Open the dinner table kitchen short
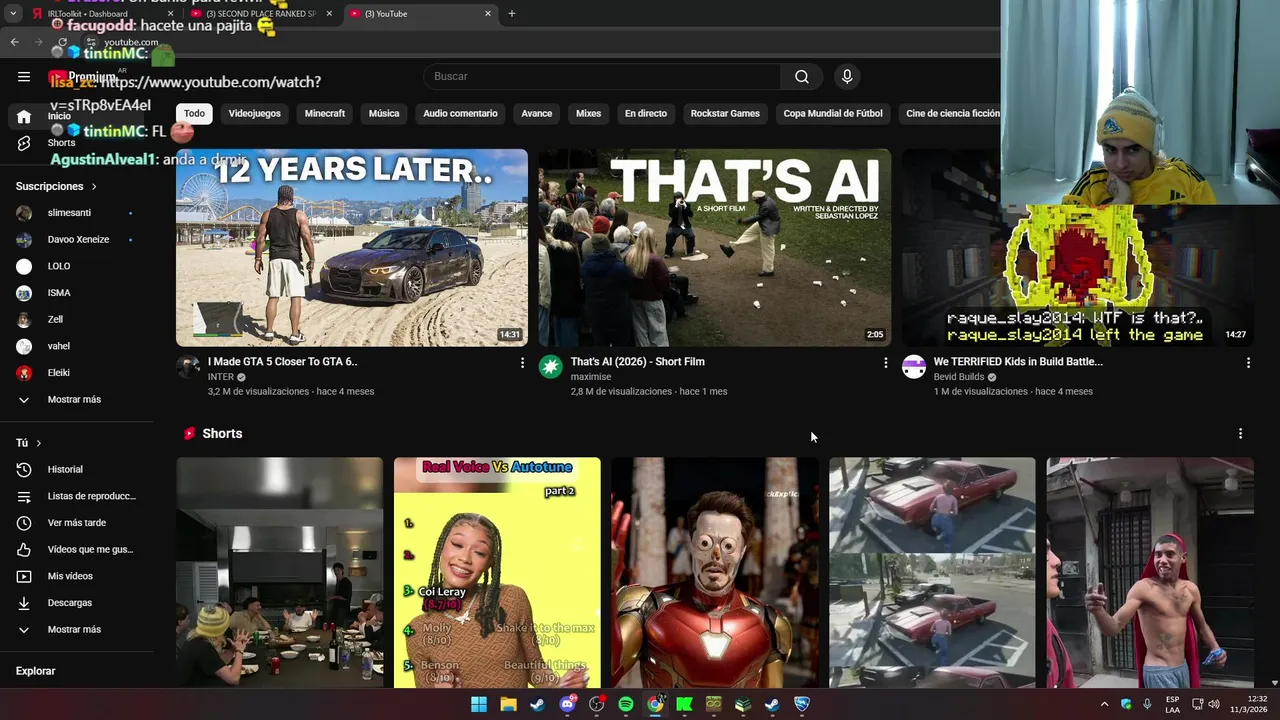 coord(280,573)
